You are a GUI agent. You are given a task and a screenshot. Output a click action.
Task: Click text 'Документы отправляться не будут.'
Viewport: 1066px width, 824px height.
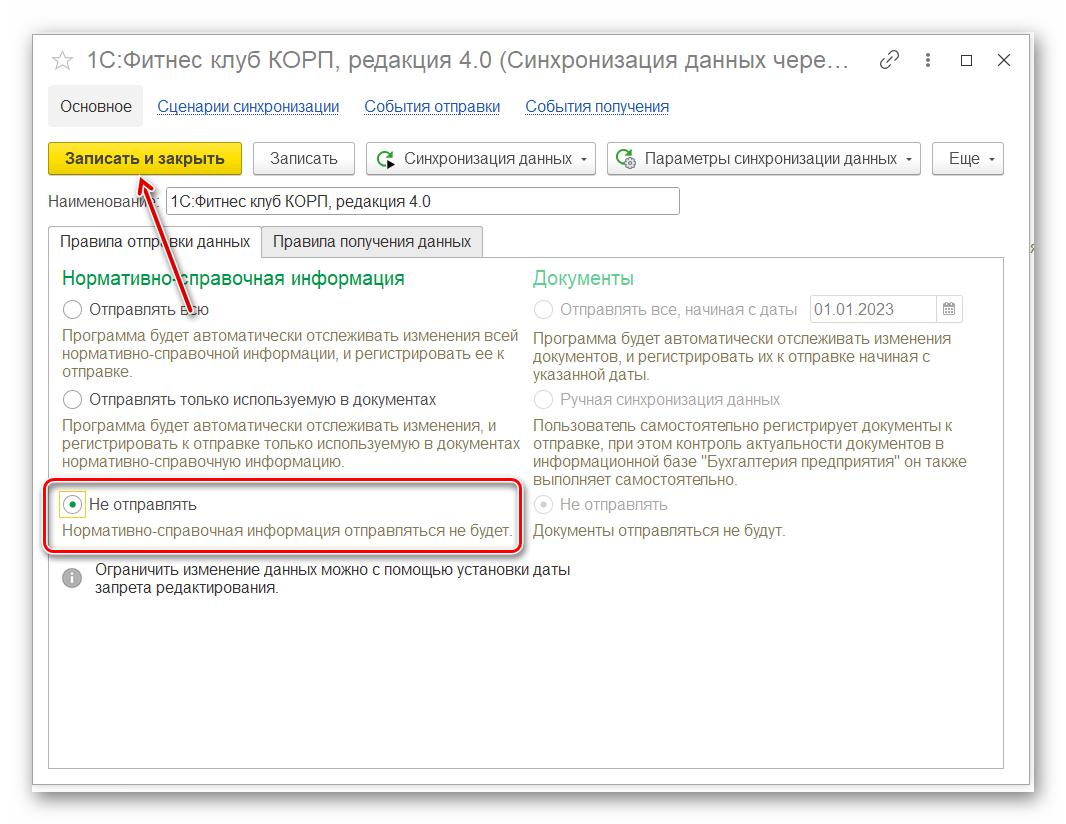659,531
